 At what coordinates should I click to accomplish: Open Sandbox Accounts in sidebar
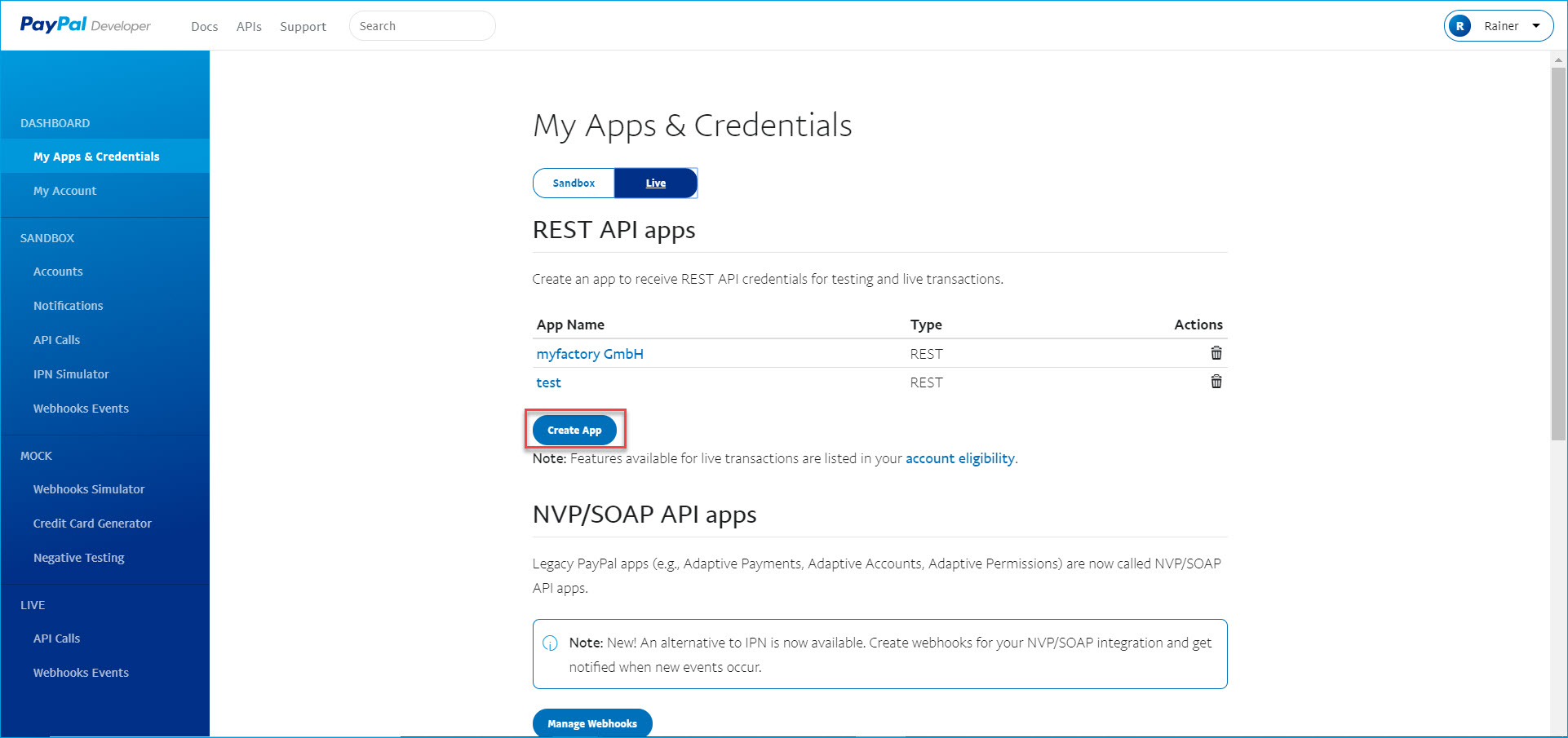58,272
